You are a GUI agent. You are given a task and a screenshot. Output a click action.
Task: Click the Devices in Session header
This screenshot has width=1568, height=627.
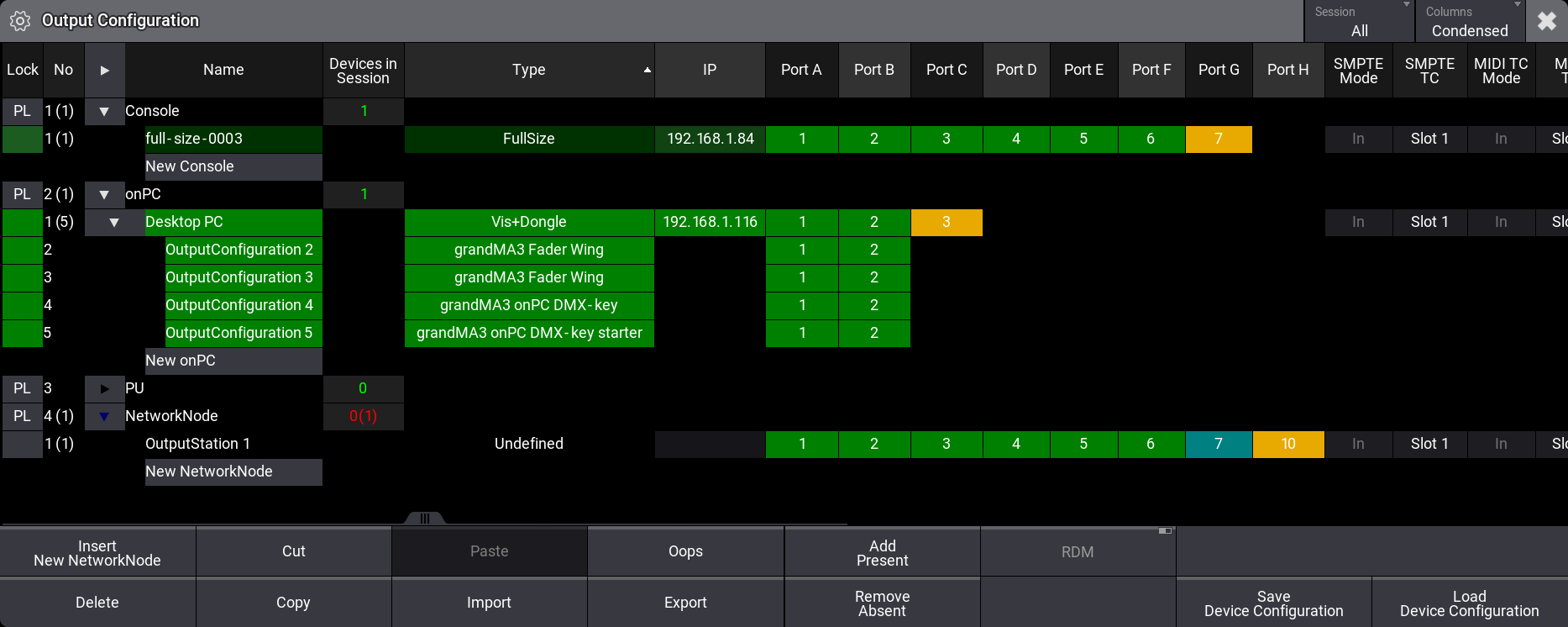(363, 70)
